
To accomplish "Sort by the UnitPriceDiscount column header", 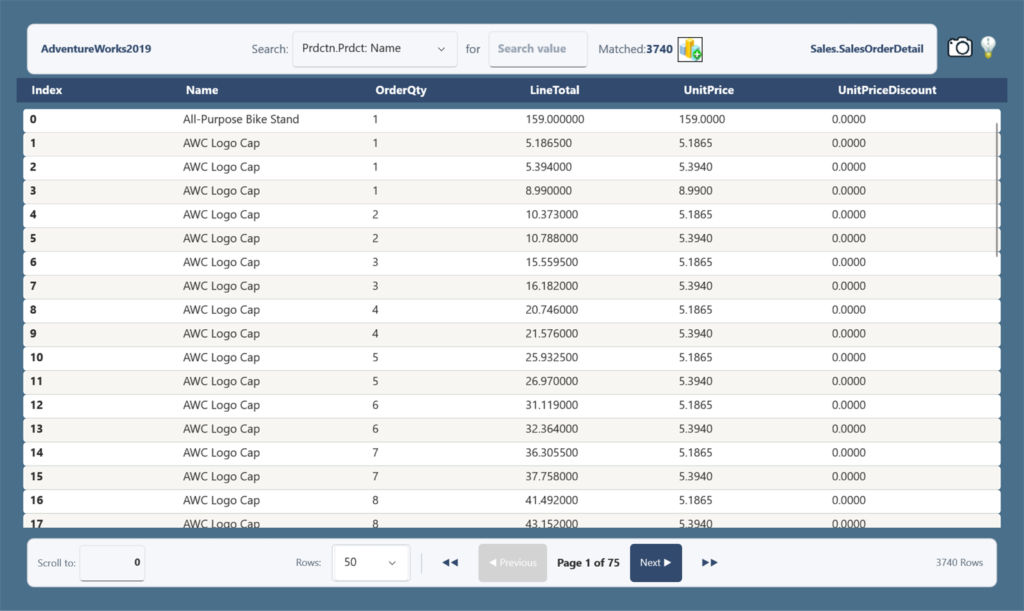I will pyautogui.click(x=887, y=90).
